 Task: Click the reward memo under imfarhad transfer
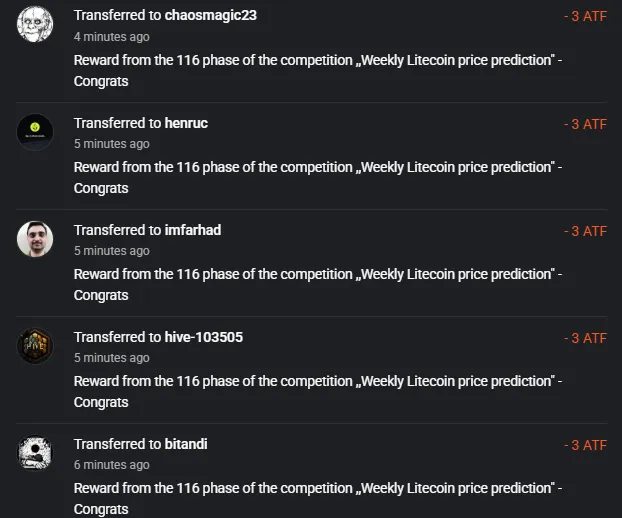(x=318, y=285)
